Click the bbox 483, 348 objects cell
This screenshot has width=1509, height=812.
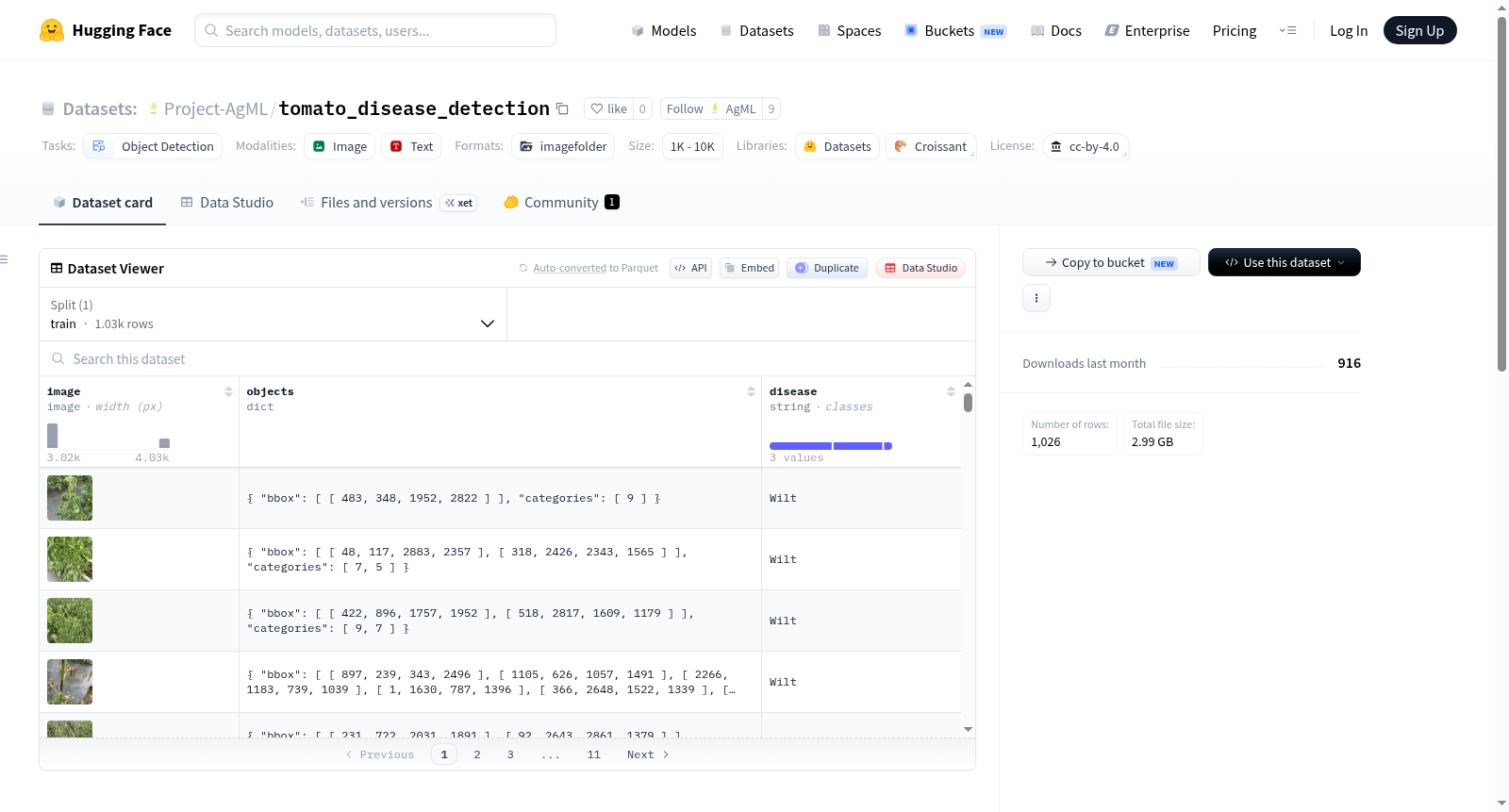500,498
